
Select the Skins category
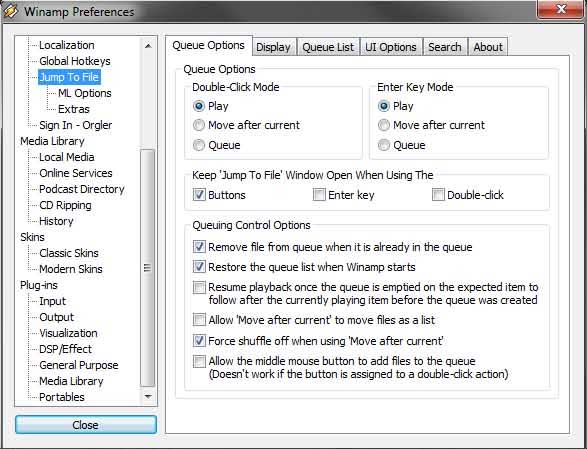[32, 237]
